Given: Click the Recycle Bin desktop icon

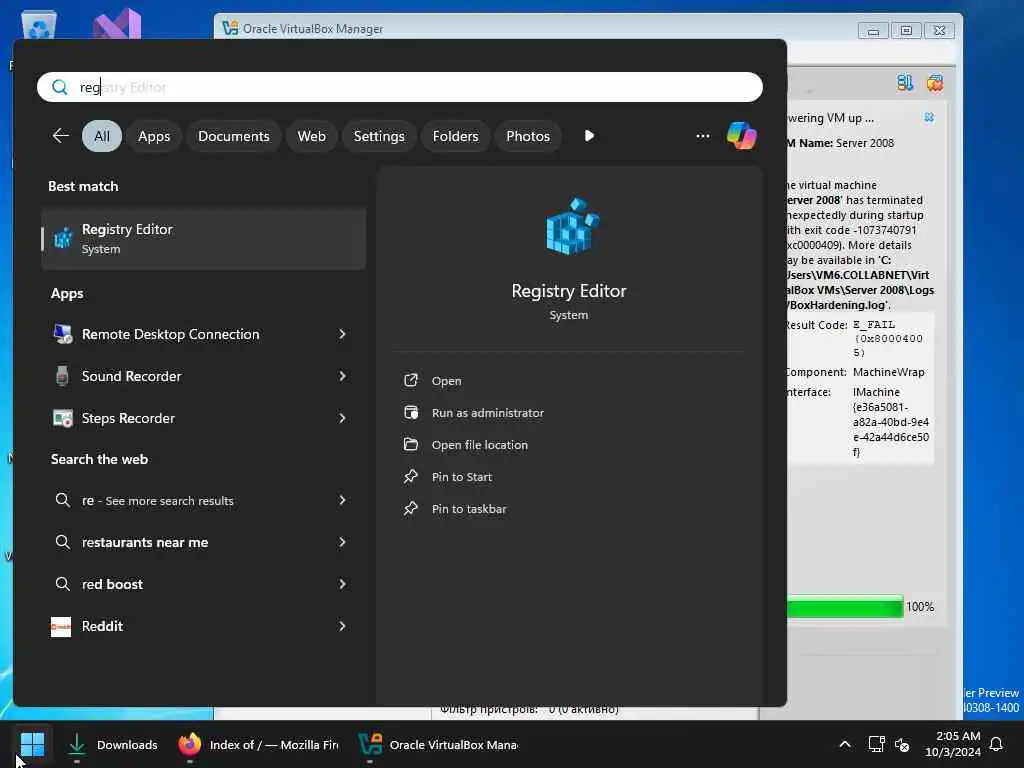Looking at the screenshot, I should (39, 27).
